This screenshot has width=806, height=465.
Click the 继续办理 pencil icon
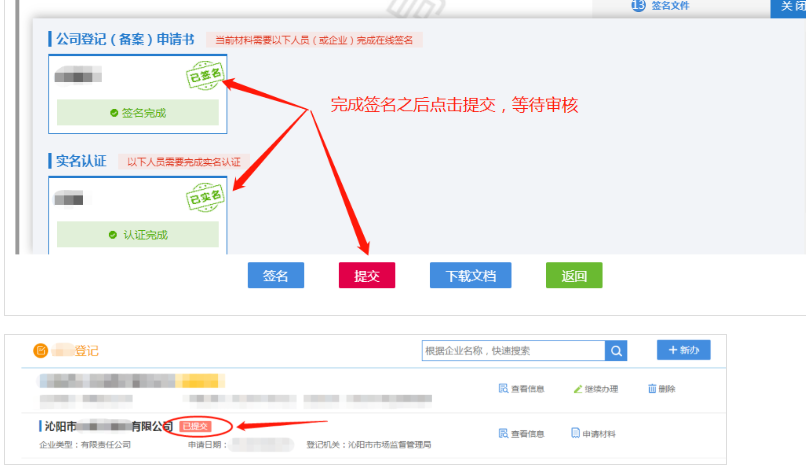pyautogui.click(x=577, y=388)
